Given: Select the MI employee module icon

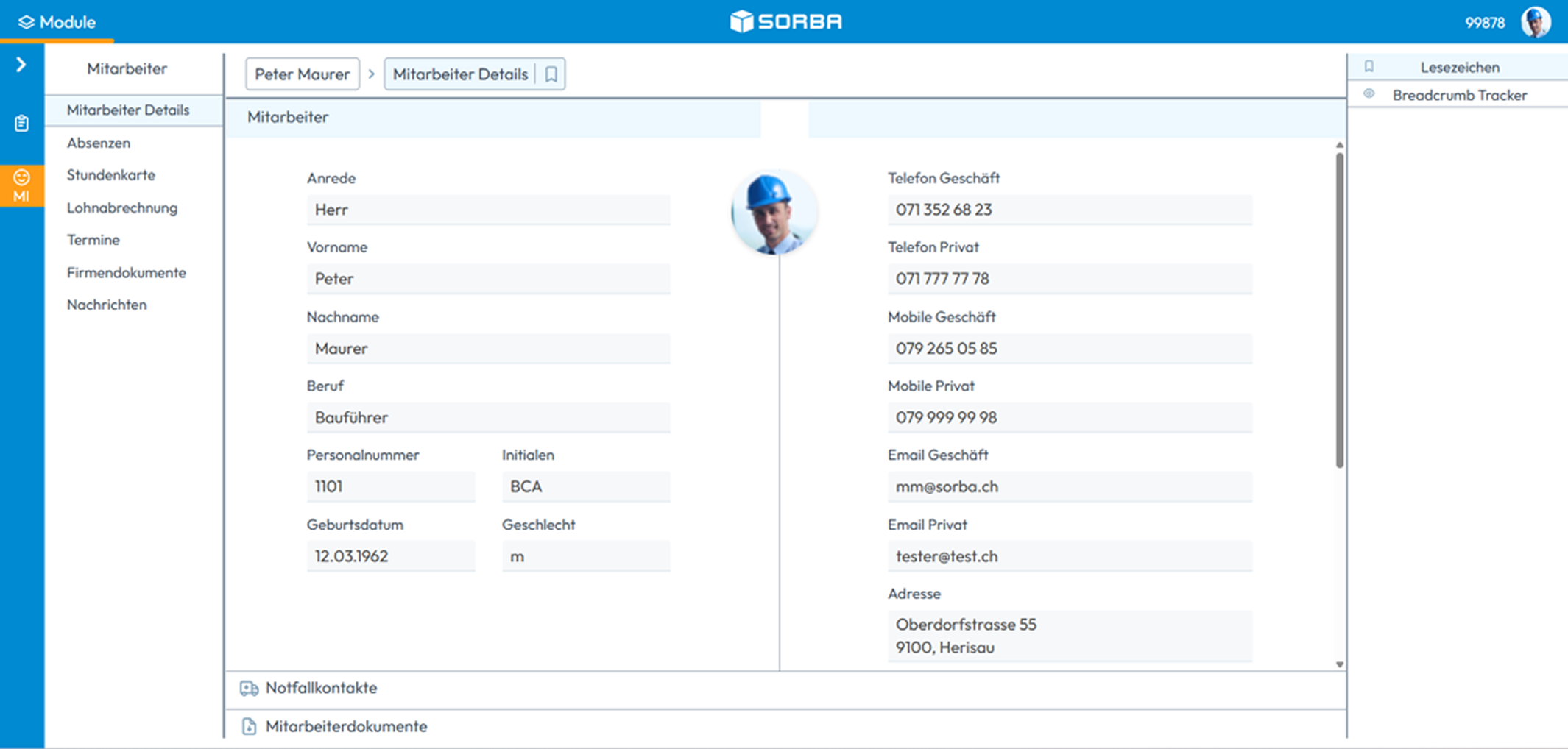Looking at the screenshot, I should tap(21, 186).
